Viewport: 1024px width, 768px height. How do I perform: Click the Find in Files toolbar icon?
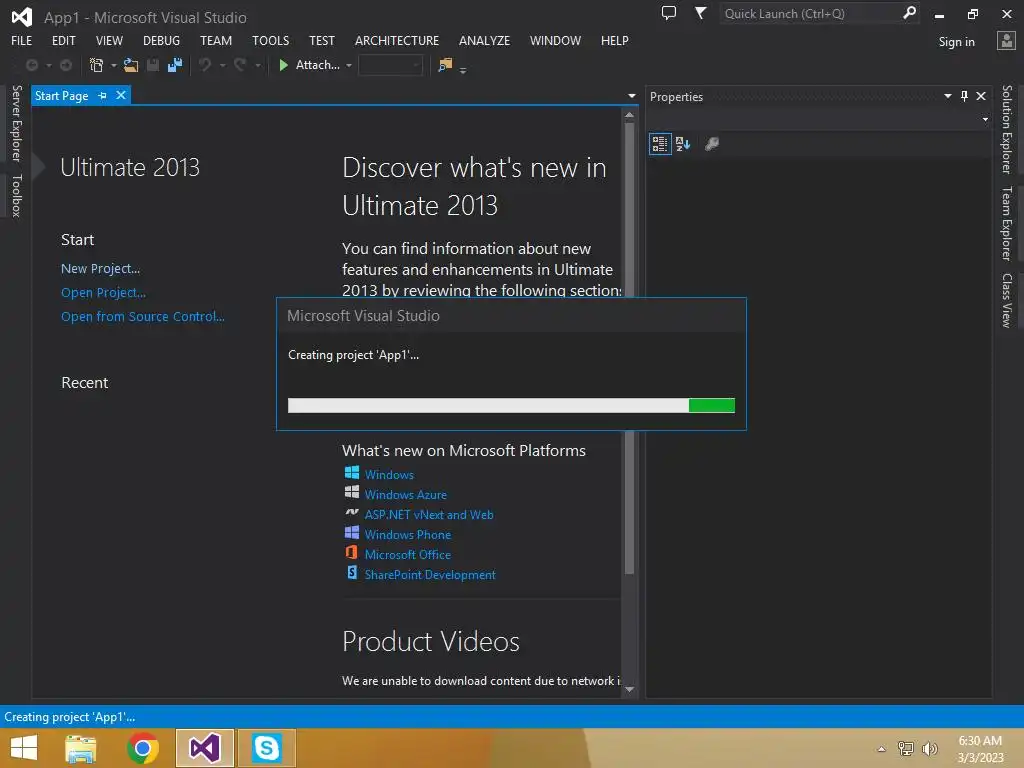pos(445,65)
